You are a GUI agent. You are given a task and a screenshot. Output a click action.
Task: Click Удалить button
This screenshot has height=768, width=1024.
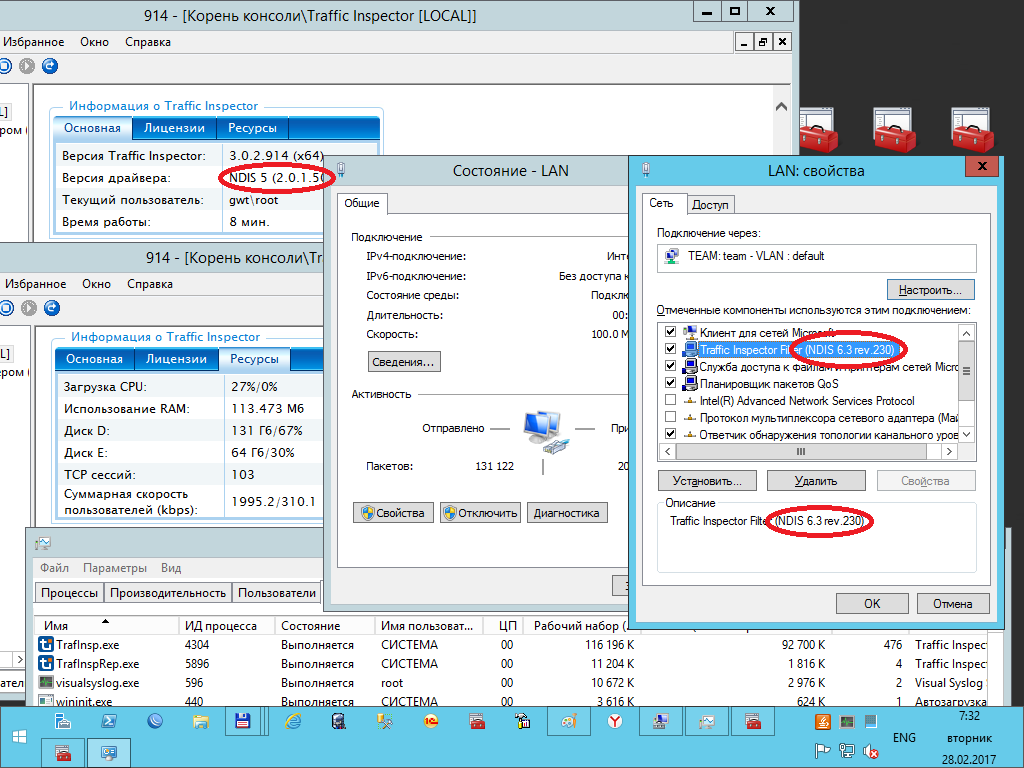816,481
